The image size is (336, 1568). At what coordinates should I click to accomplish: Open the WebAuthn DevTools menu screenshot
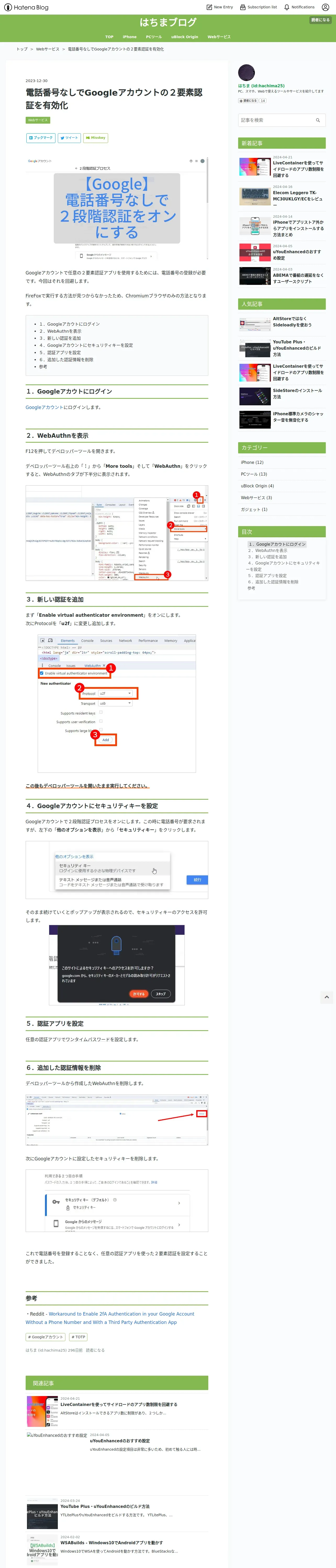click(x=116, y=533)
